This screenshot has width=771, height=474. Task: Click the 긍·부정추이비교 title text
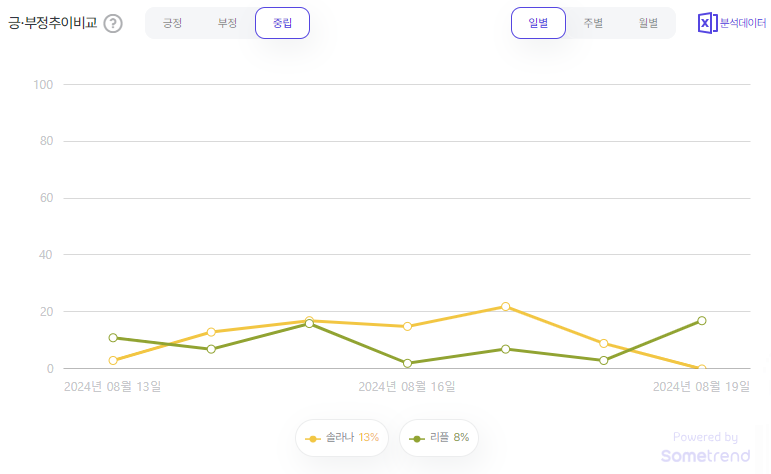52,23
